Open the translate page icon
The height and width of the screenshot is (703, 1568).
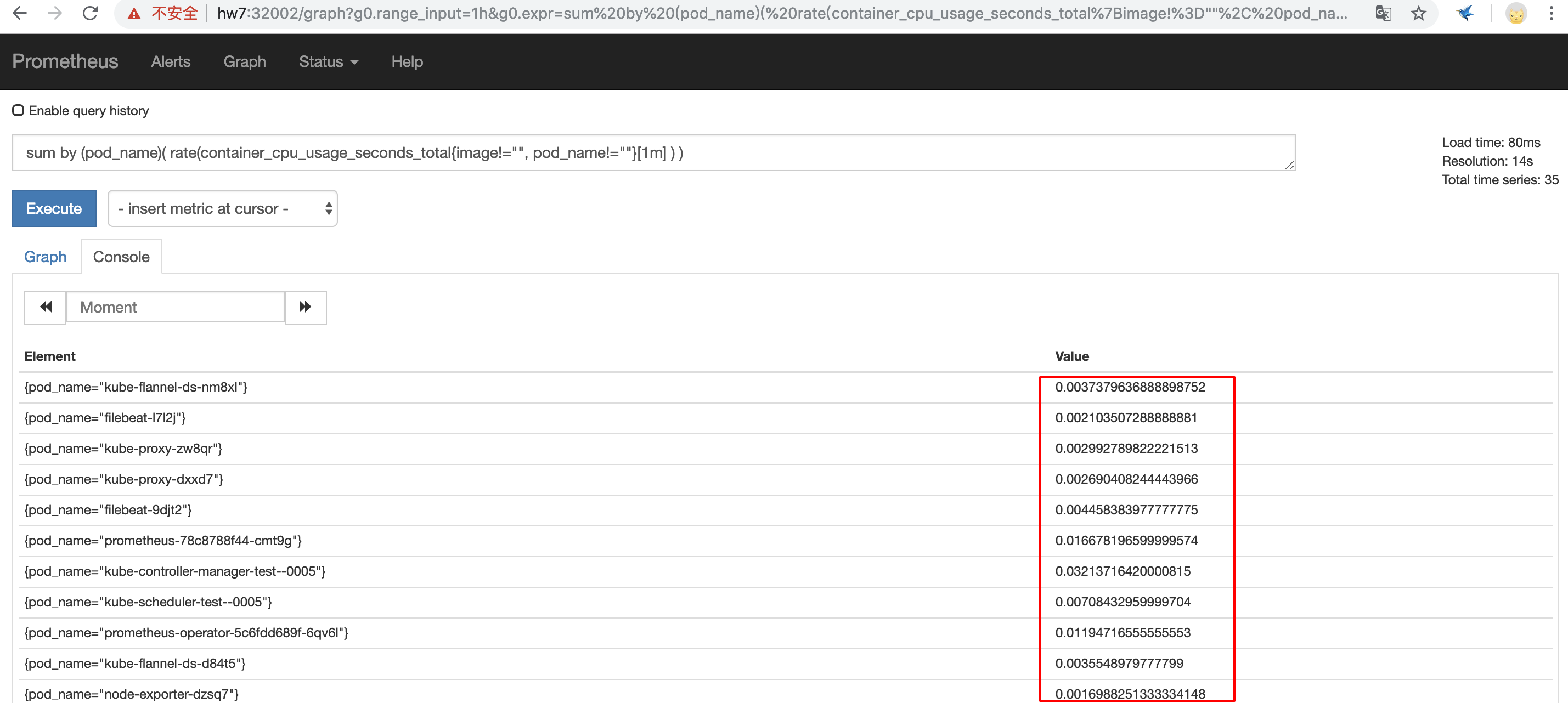pyautogui.click(x=1383, y=13)
